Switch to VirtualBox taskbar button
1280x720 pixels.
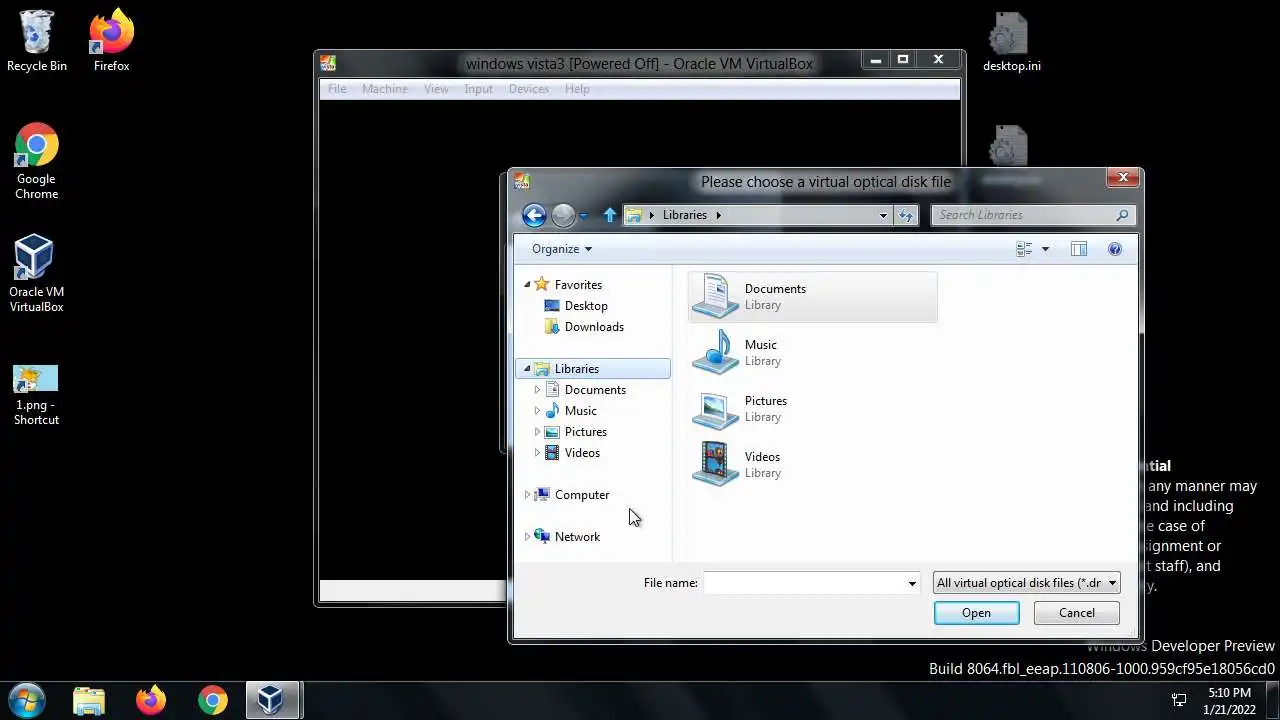pos(270,700)
